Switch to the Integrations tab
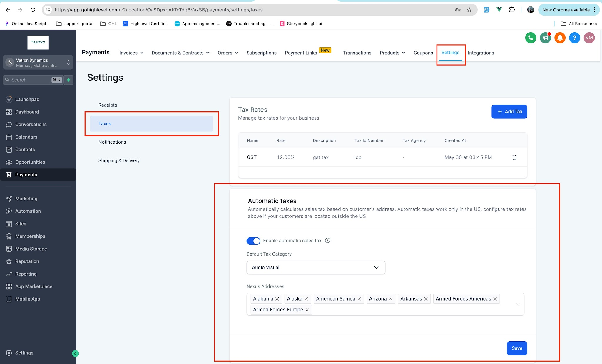Viewport: 602px width, 364px height. [x=481, y=53]
